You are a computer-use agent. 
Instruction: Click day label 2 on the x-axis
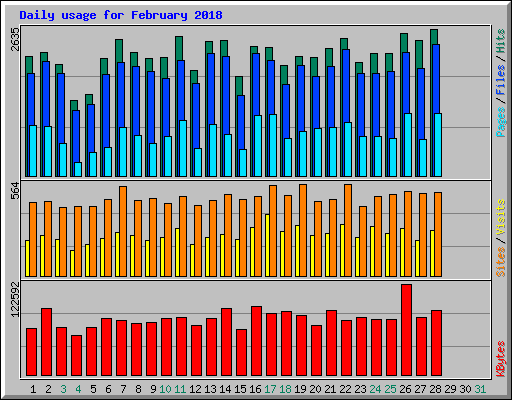point(48,389)
